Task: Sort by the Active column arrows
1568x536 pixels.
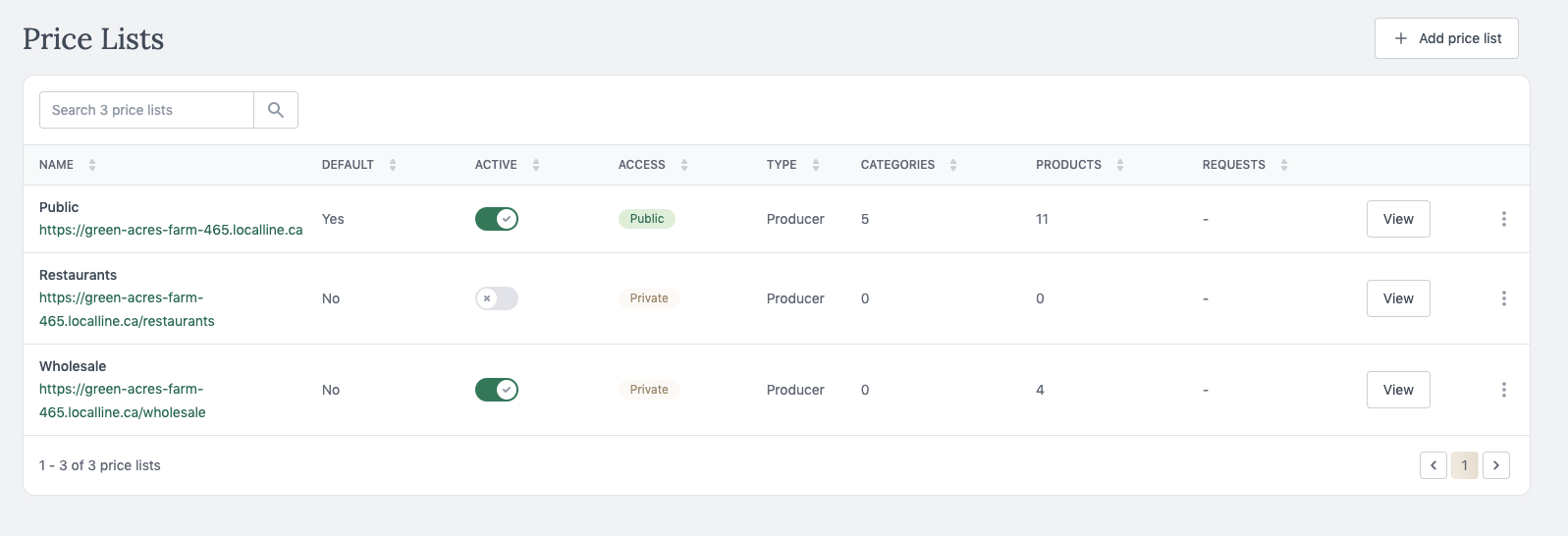Action: [536, 165]
